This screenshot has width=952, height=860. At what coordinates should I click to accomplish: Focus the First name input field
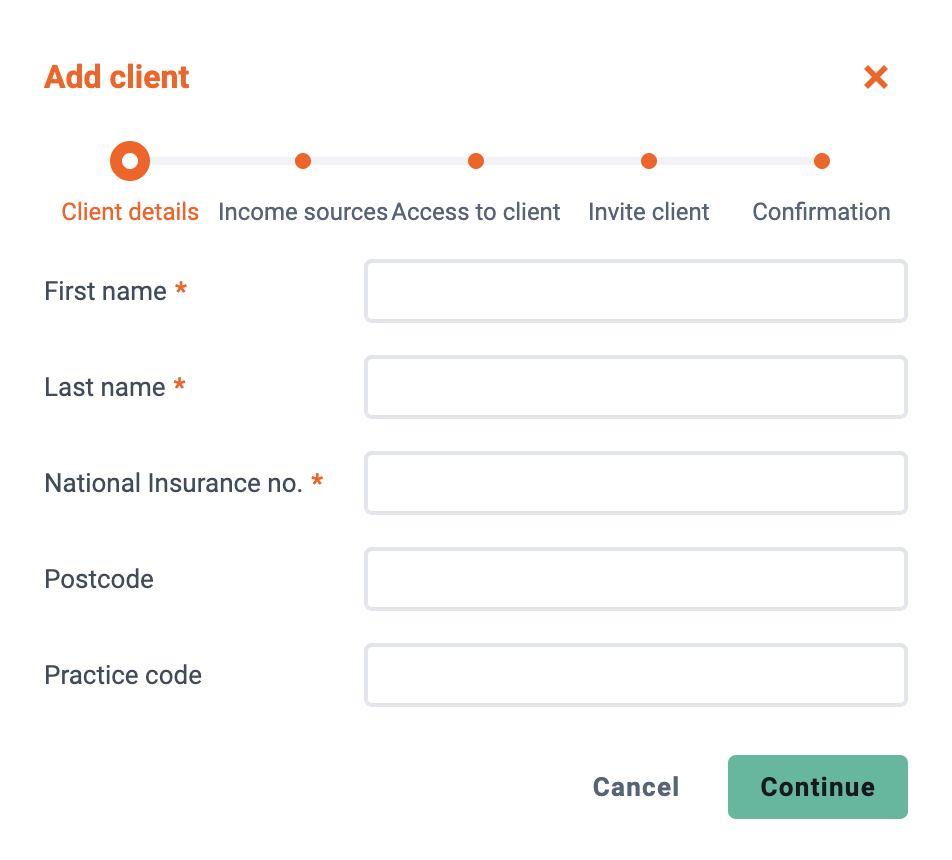[x=636, y=291]
